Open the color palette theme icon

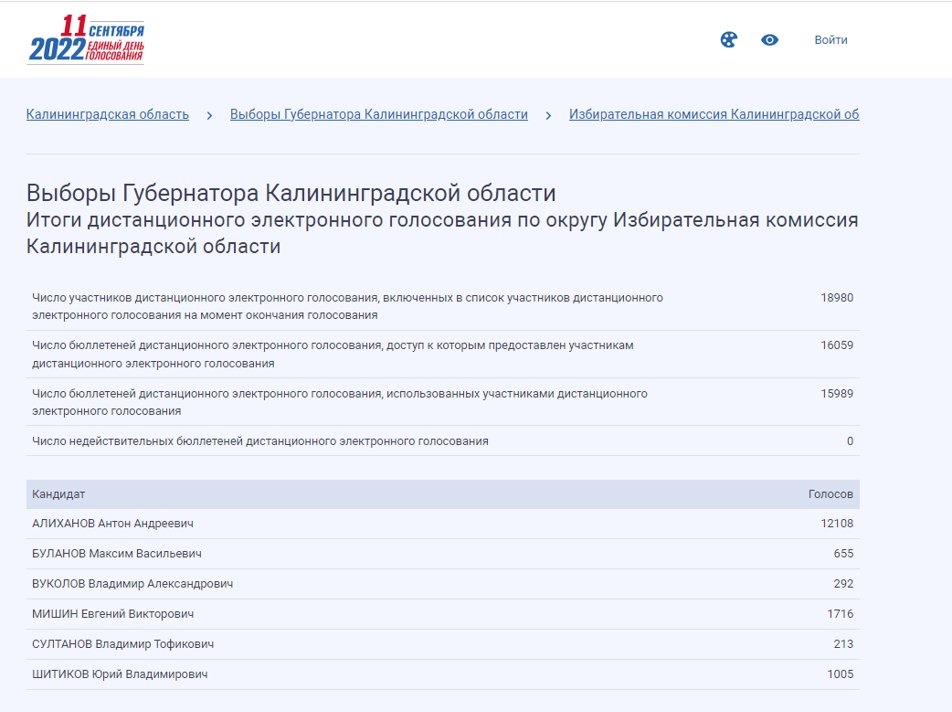tap(729, 40)
